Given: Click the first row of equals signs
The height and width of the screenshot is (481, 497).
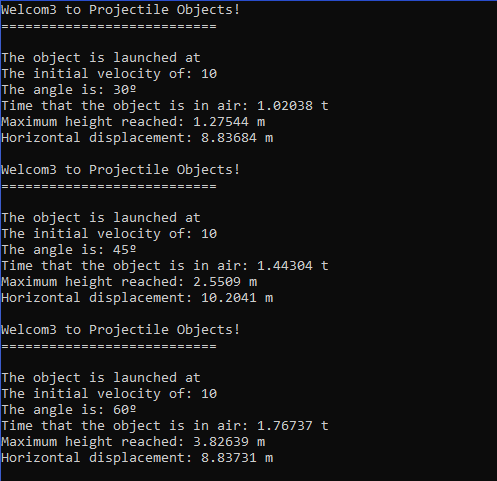Looking at the screenshot, I should (x=109, y=26).
